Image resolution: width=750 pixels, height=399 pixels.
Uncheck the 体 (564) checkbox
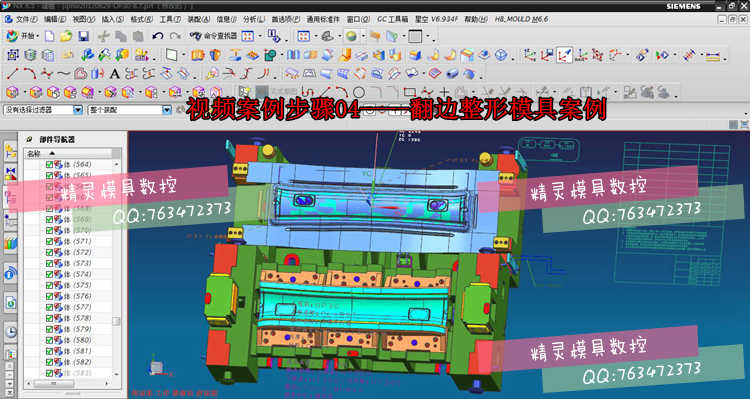[x=49, y=164]
